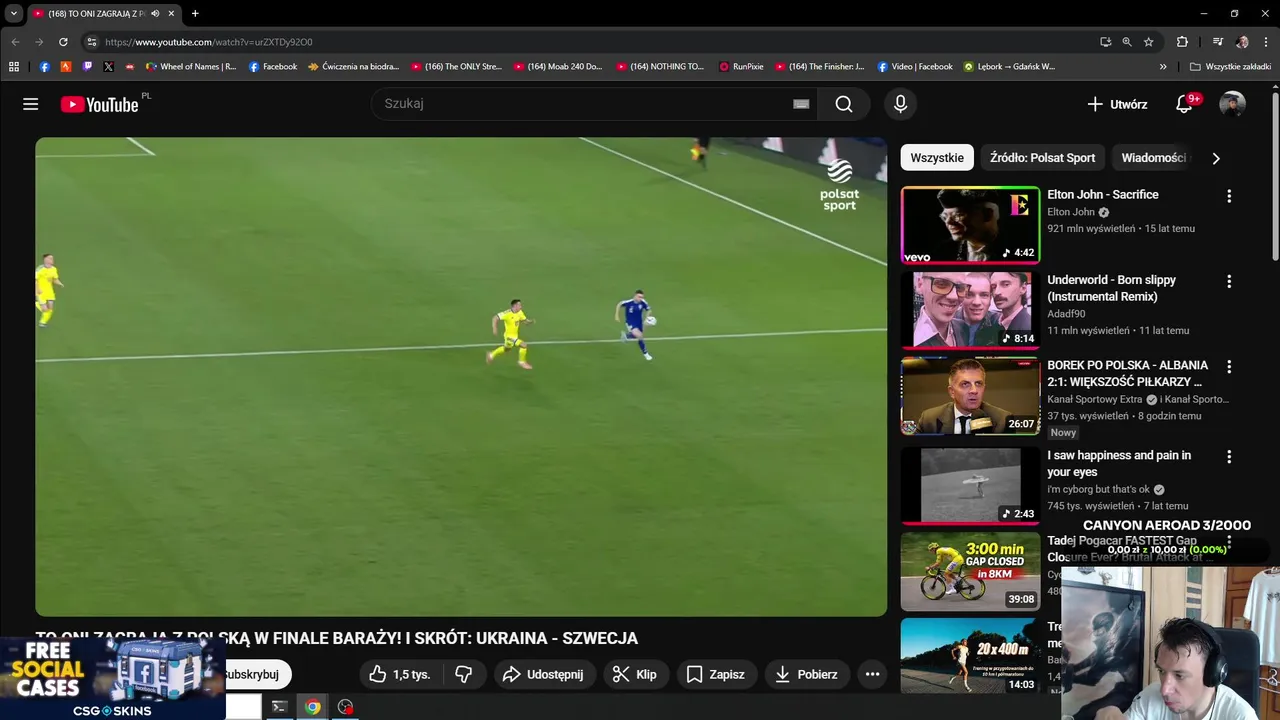The height and width of the screenshot is (720, 1280).
Task: Open the on-screen keyboard icon in search box
Action: [x=801, y=104]
